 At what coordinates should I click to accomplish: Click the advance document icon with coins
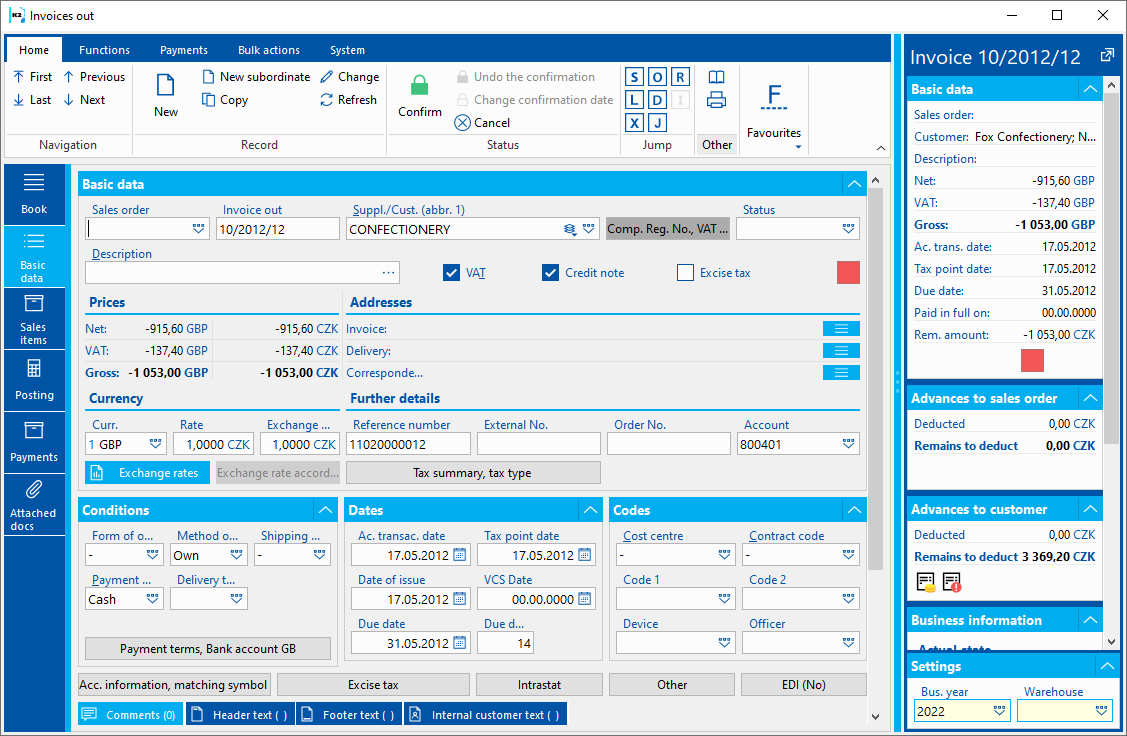926,581
